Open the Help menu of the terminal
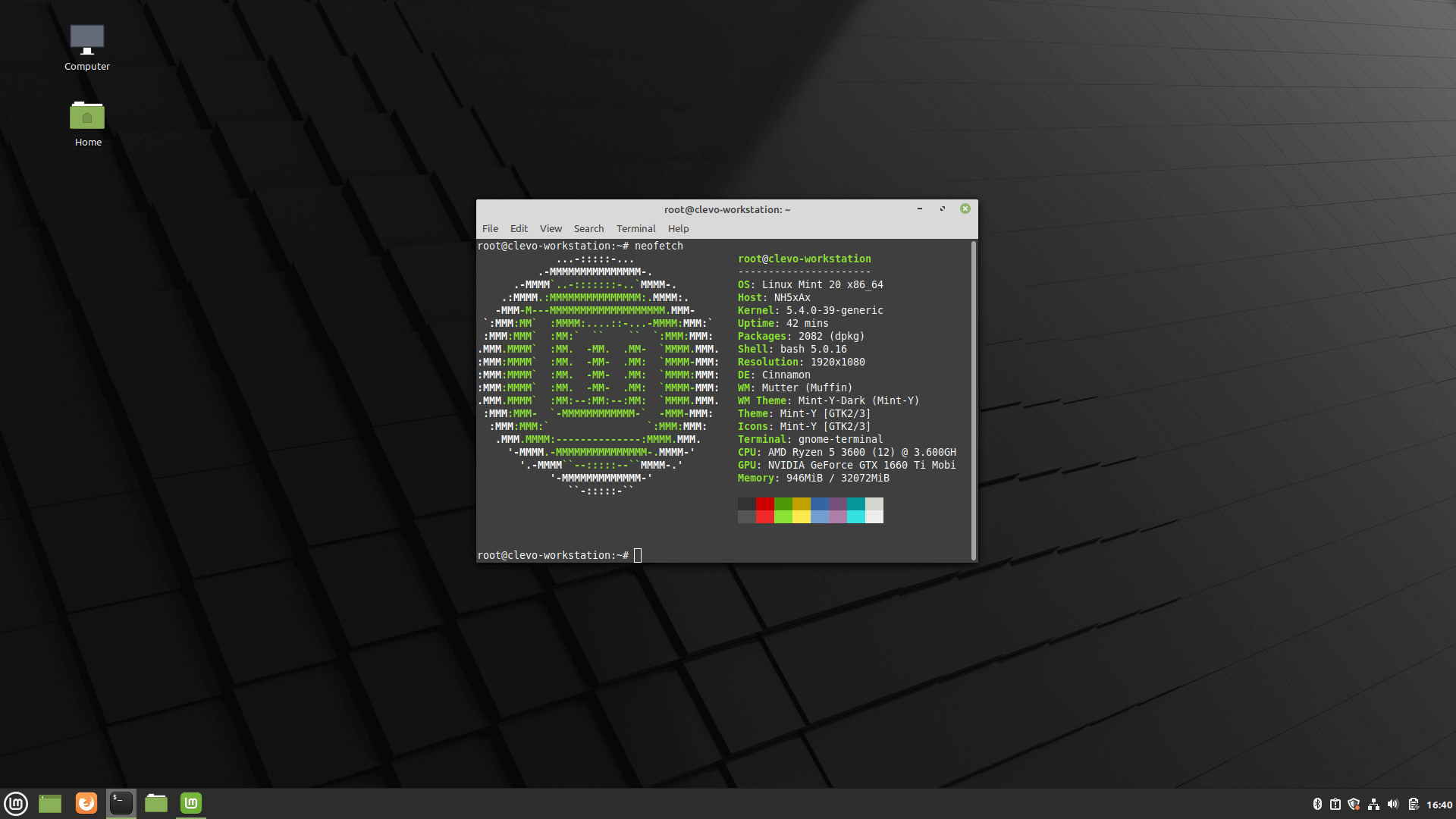Screen dimensions: 1456x819 click(x=678, y=228)
